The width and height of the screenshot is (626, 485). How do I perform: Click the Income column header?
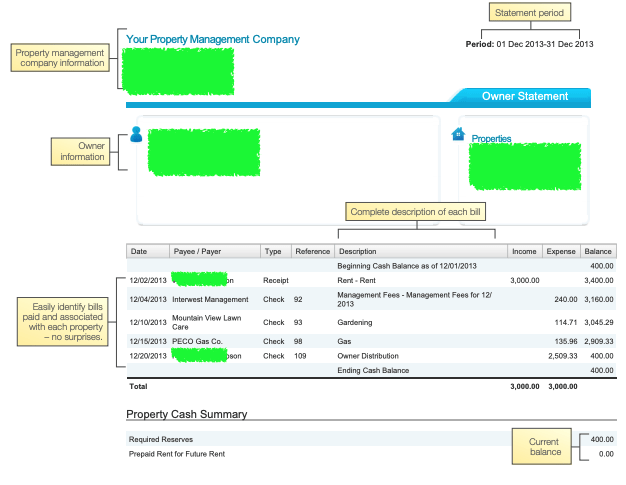[526, 251]
